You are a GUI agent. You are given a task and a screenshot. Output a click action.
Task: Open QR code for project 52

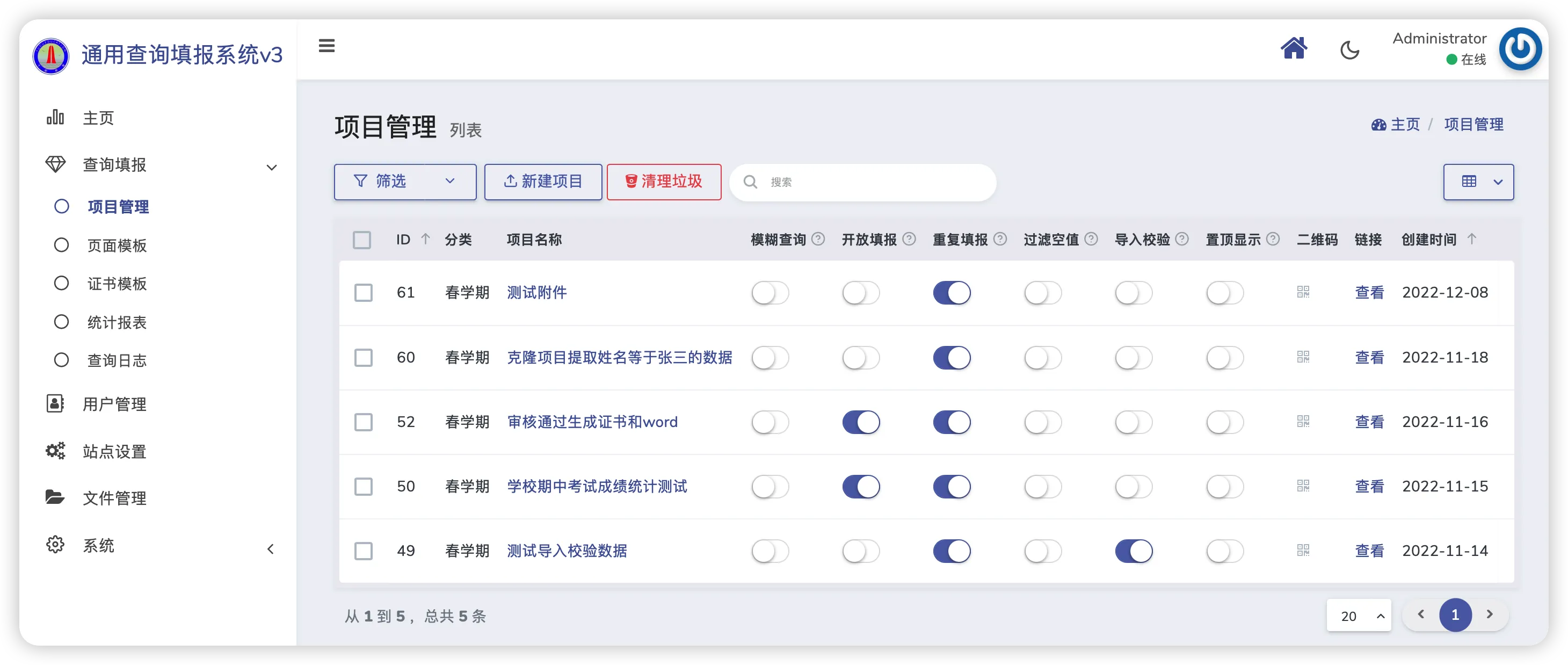[x=1303, y=422]
